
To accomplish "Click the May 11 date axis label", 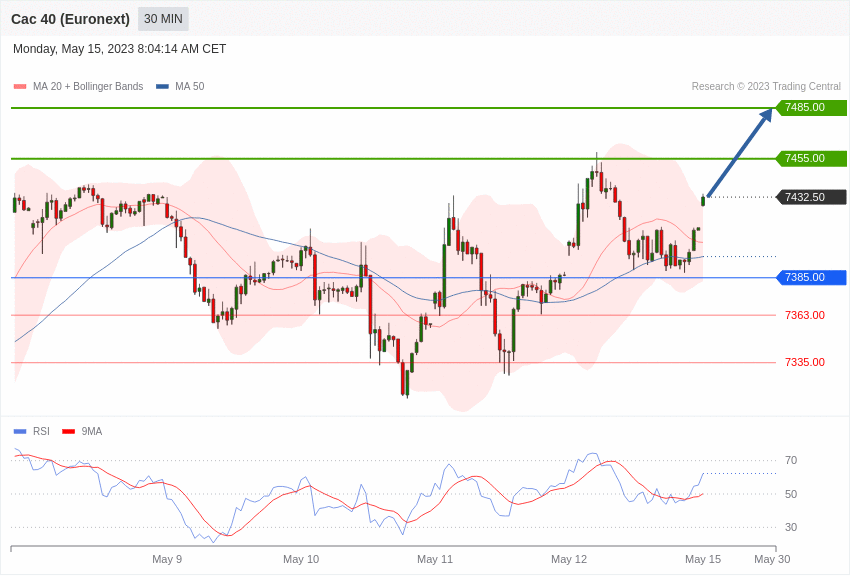I will coord(435,559).
